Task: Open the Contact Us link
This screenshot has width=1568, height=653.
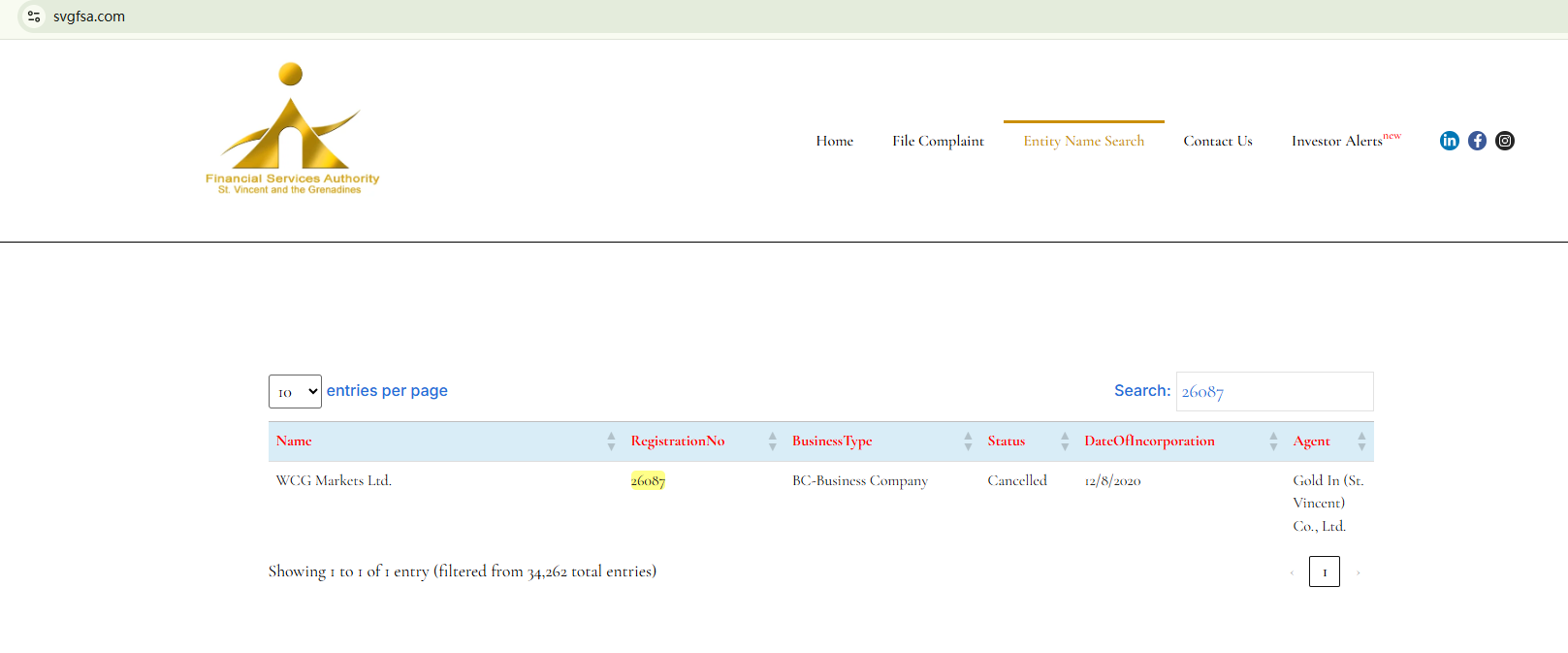Action: [1217, 141]
